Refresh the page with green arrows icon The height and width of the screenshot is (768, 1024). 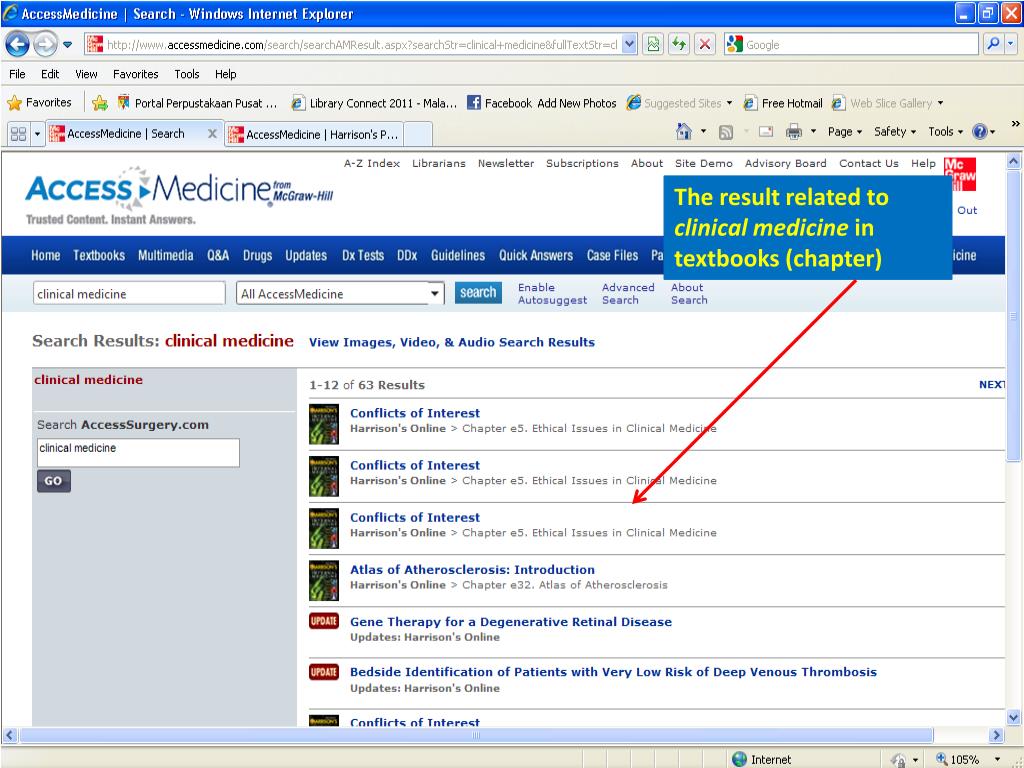point(679,44)
